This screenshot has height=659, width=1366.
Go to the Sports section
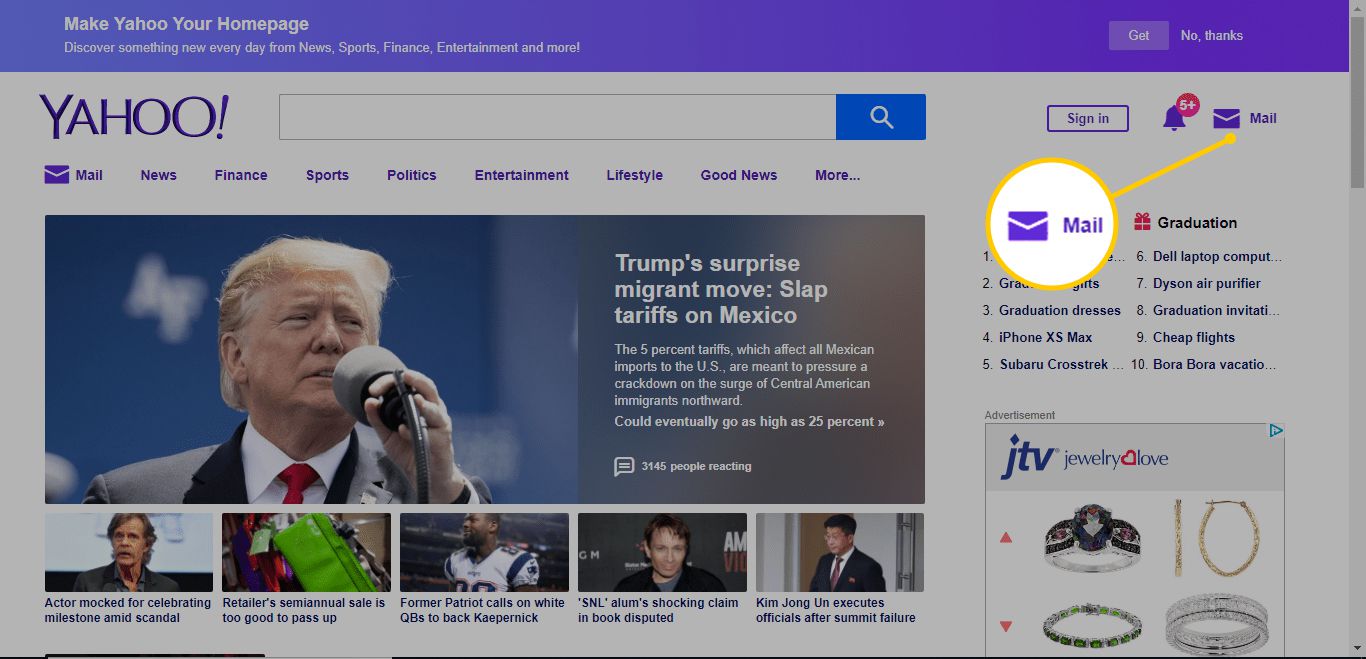click(327, 175)
